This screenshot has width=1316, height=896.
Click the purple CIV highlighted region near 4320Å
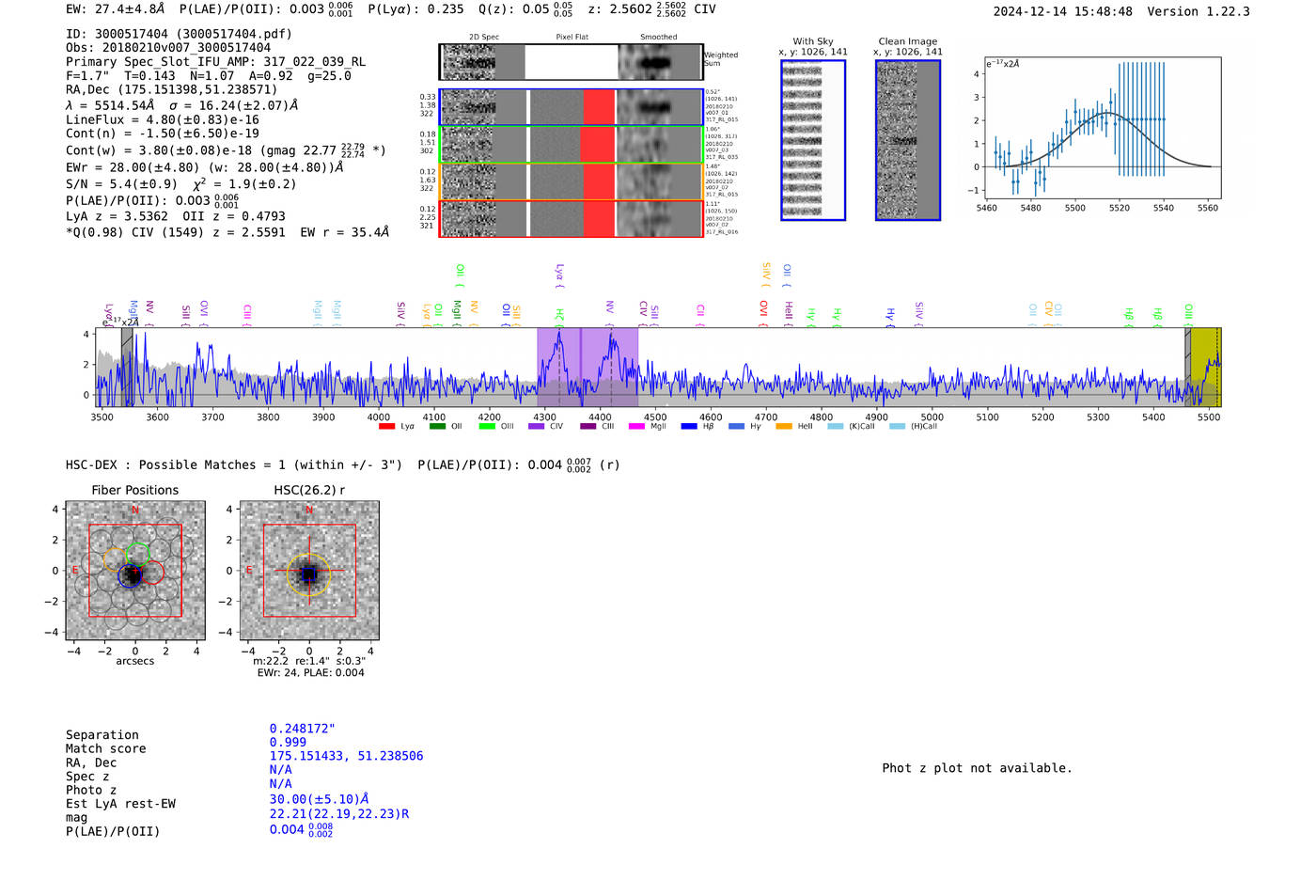pos(558,367)
